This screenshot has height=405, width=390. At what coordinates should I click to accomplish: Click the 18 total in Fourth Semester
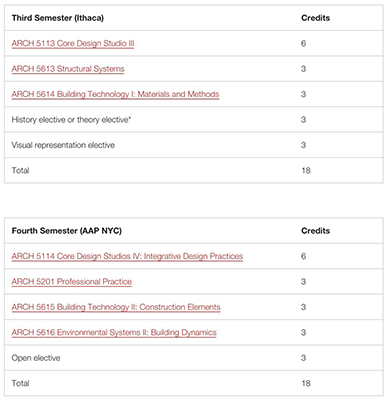(306, 383)
